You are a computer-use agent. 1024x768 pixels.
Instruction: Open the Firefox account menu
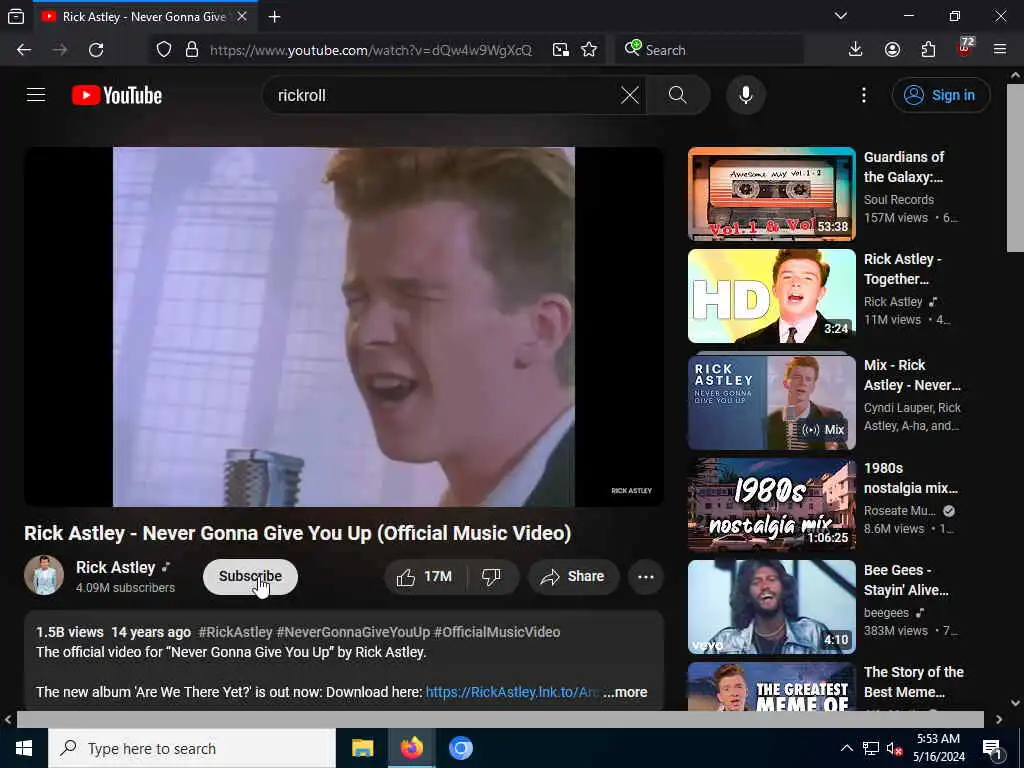tap(892, 50)
